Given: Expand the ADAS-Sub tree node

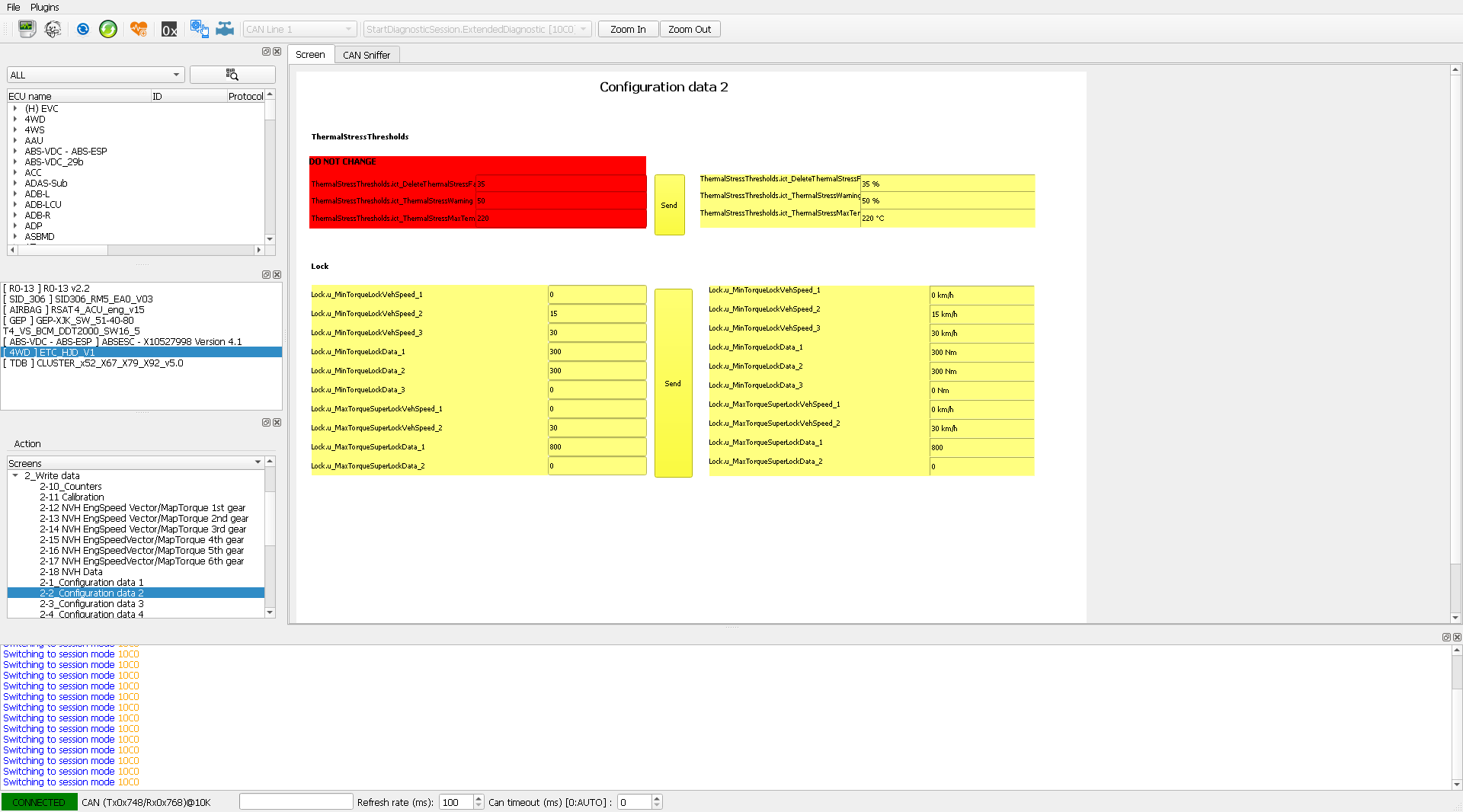Looking at the screenshot, I should [15, 183].
